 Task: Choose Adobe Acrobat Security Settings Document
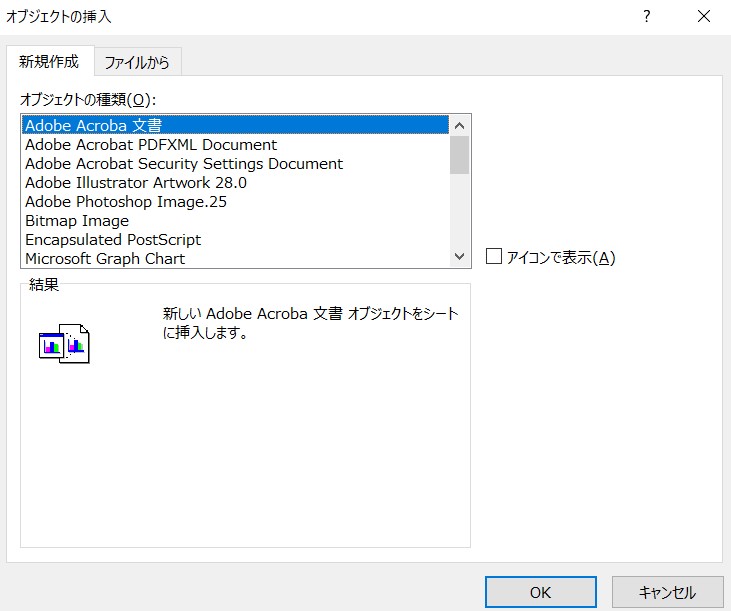[235, 164]
